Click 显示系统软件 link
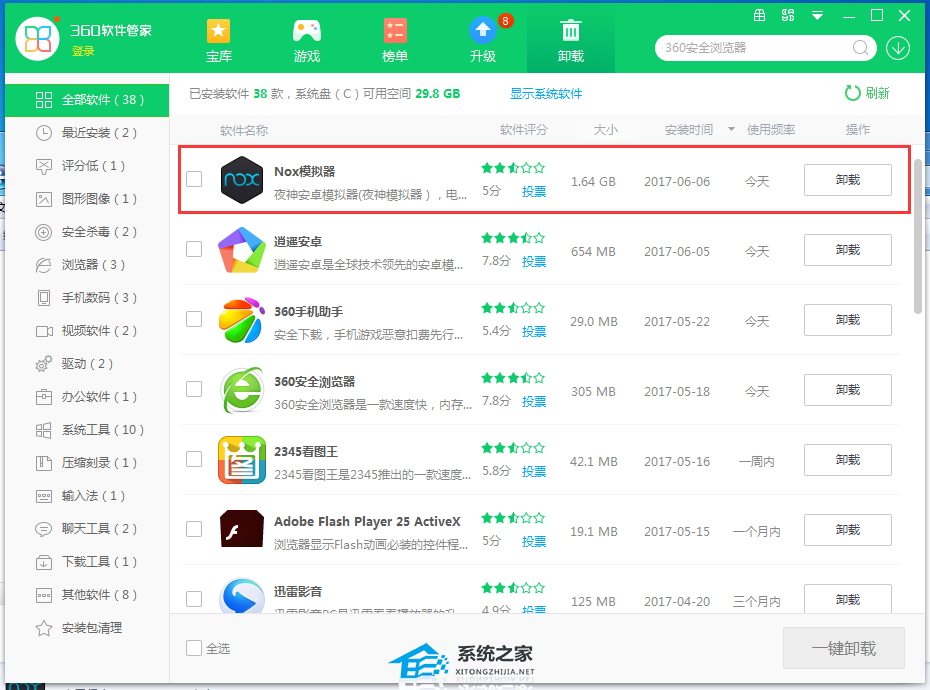Viewport: 930px width, 690px height. point(546,94)
